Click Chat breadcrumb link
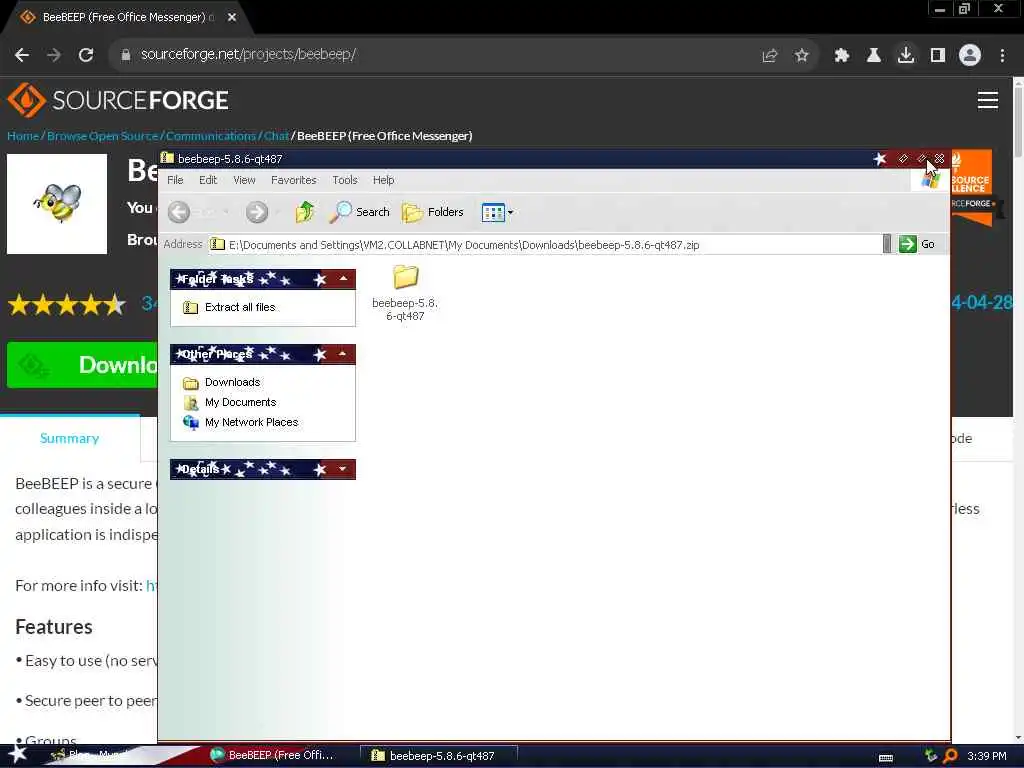 click(276, 136)
